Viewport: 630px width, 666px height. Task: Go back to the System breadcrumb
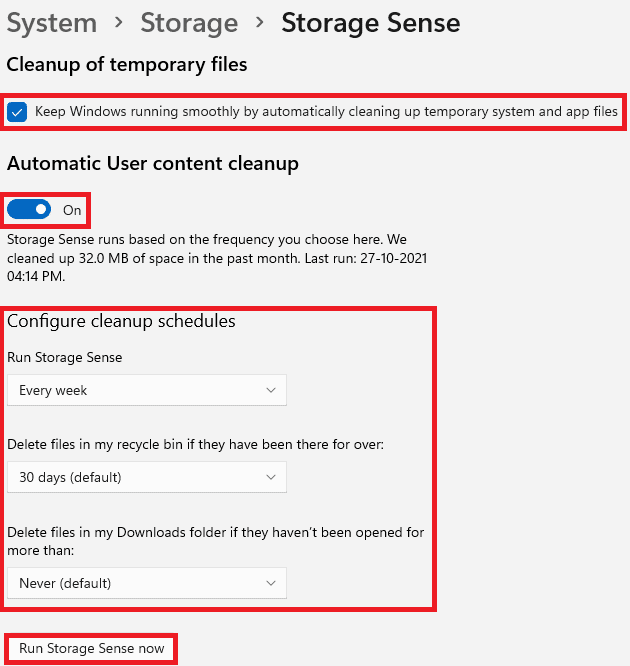click(x=51, y=22)
